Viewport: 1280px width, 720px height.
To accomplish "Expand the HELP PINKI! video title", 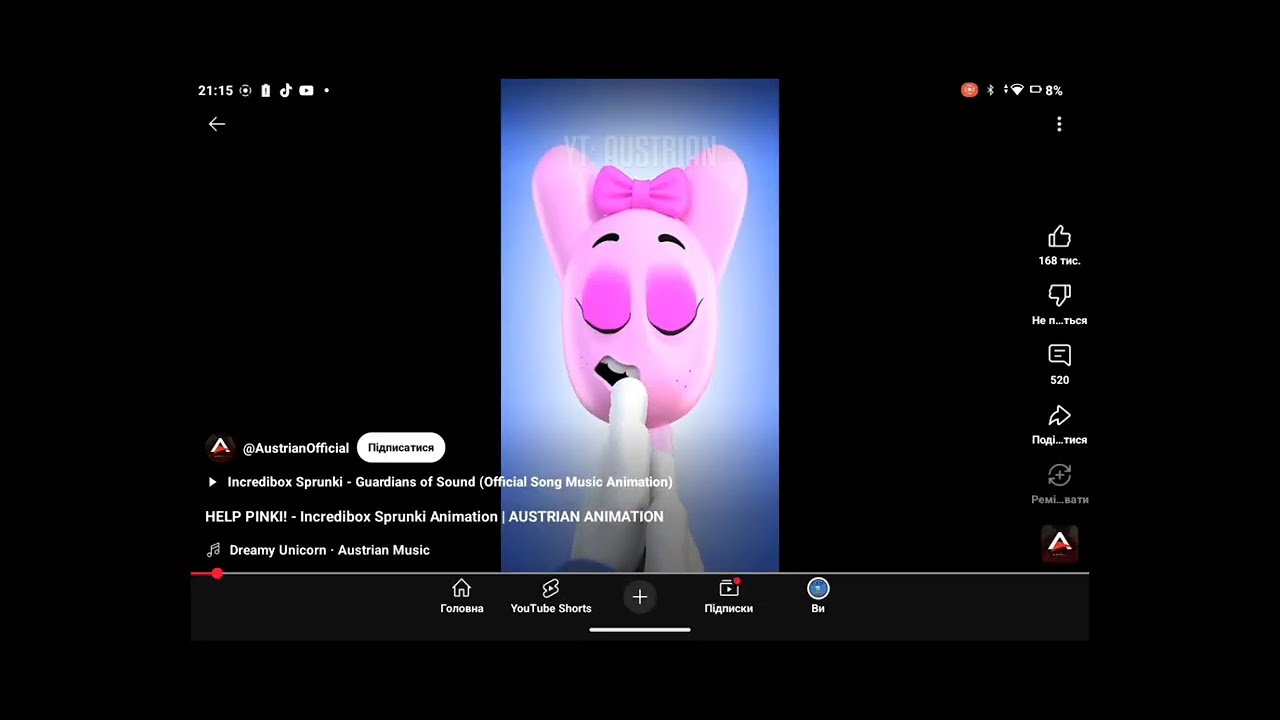I will click(434, 517).
